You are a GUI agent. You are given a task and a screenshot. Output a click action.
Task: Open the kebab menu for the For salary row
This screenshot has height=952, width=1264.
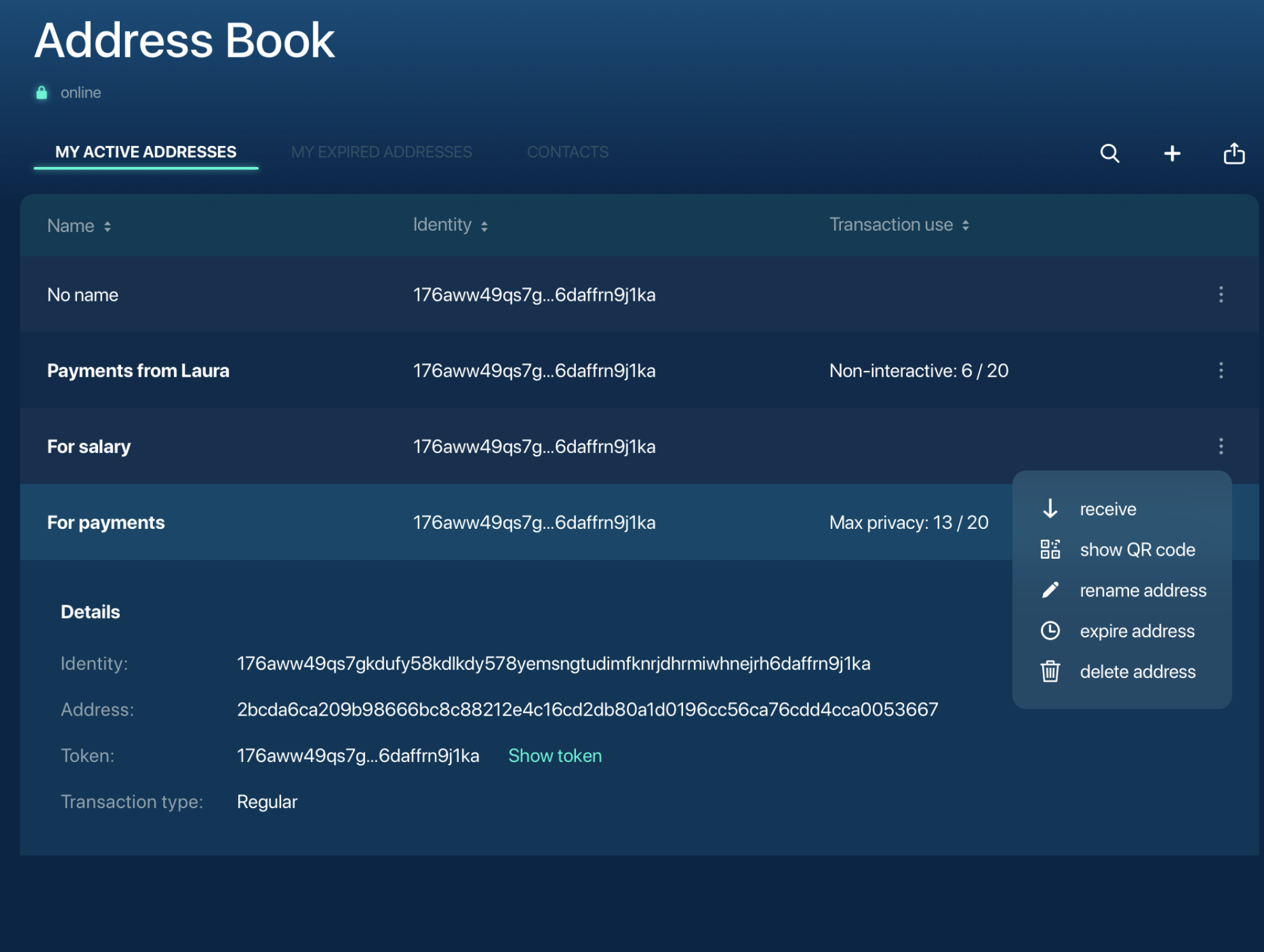click(x=1221, y=446)
